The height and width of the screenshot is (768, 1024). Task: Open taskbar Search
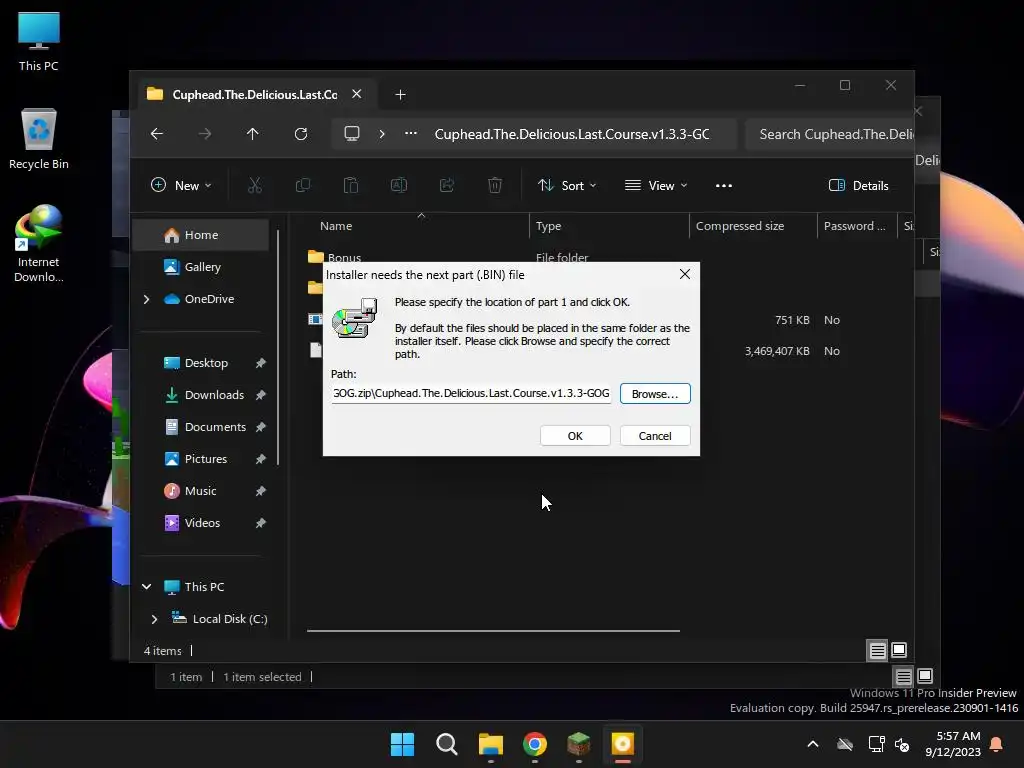[447, 744]
